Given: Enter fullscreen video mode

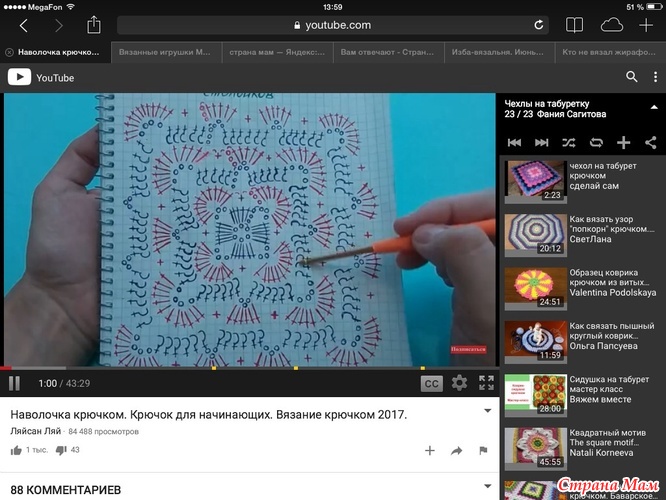Looking at the screenshot, I should pyautogui.click(x=486, y=383).
